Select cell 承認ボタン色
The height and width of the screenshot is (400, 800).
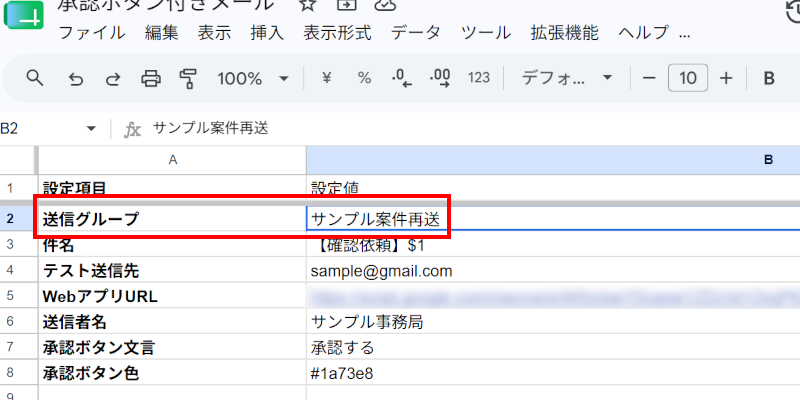(x=172, y=373)
